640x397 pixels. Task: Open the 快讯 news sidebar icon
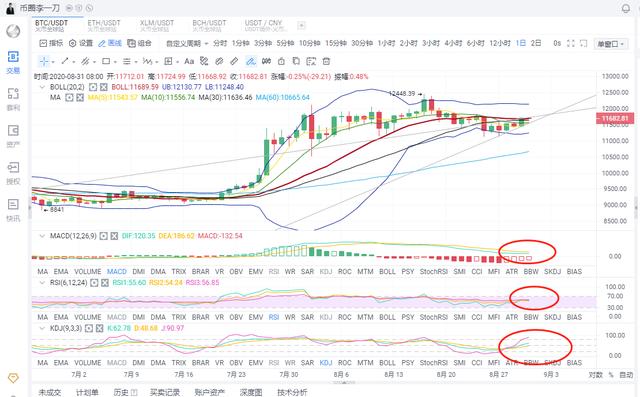(13, 210)
